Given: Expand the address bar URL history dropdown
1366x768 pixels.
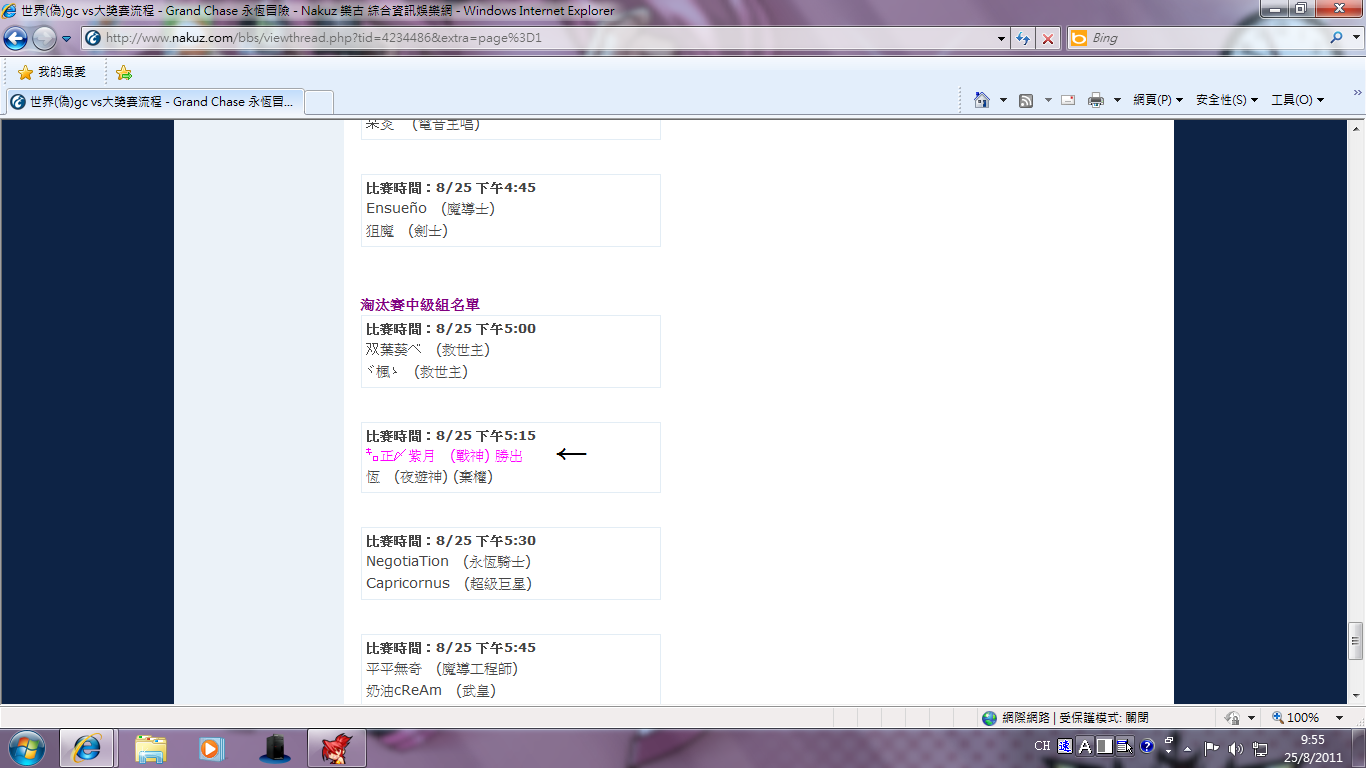Looking at the screenshot, I should (x=1002, y=38).
